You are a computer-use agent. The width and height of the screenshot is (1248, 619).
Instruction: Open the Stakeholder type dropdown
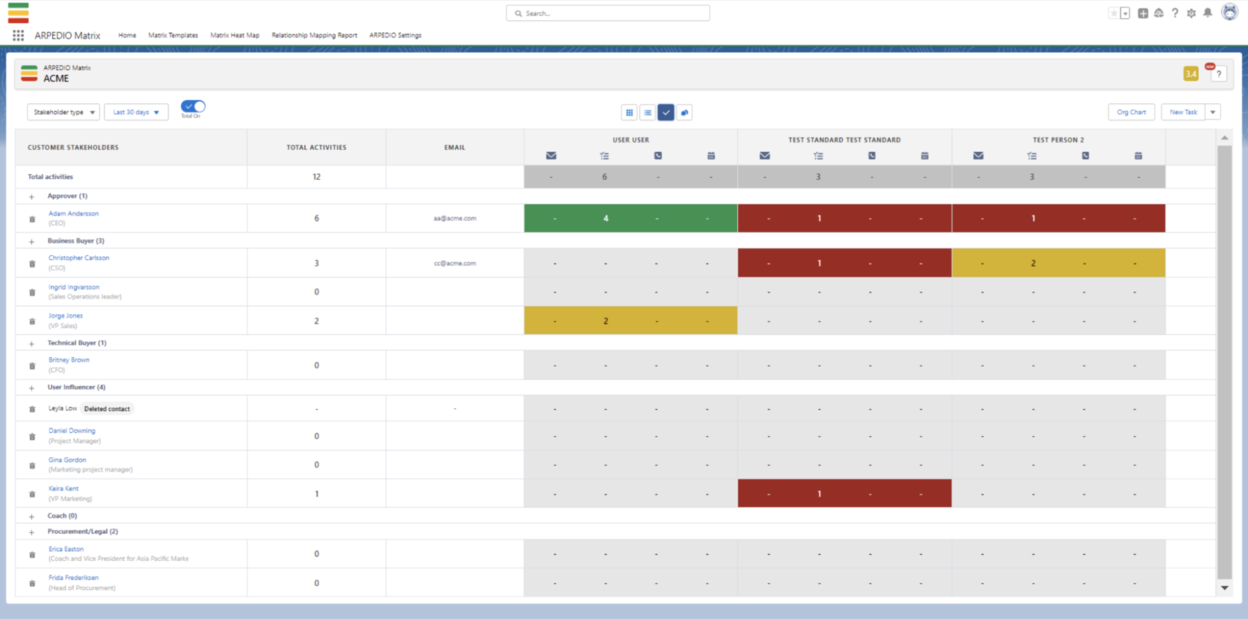(x=63, y=112)
